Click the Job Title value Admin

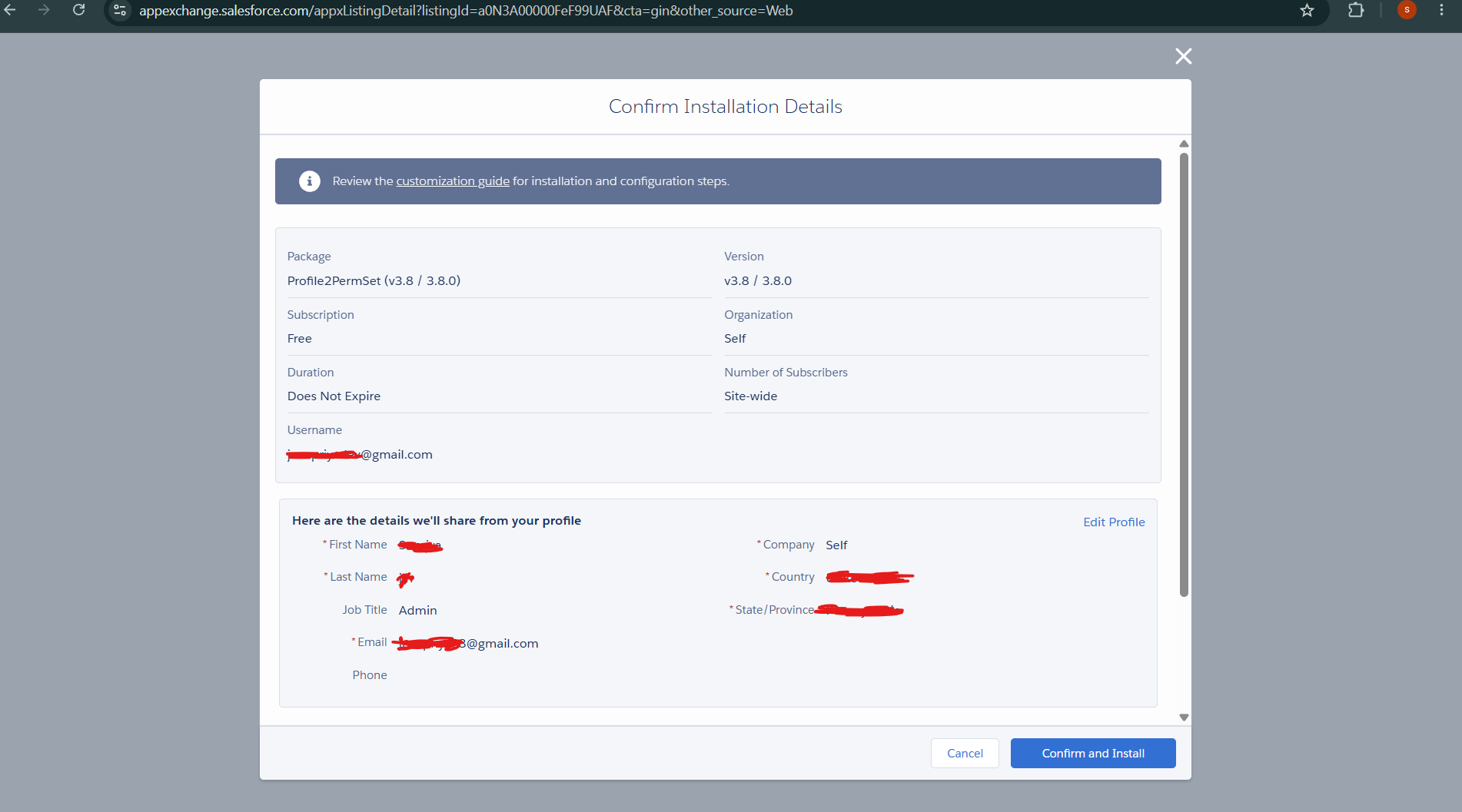418,611
